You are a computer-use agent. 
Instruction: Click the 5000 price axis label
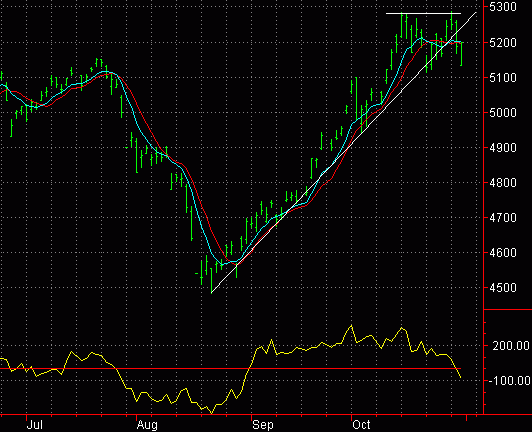coord(503,113)
